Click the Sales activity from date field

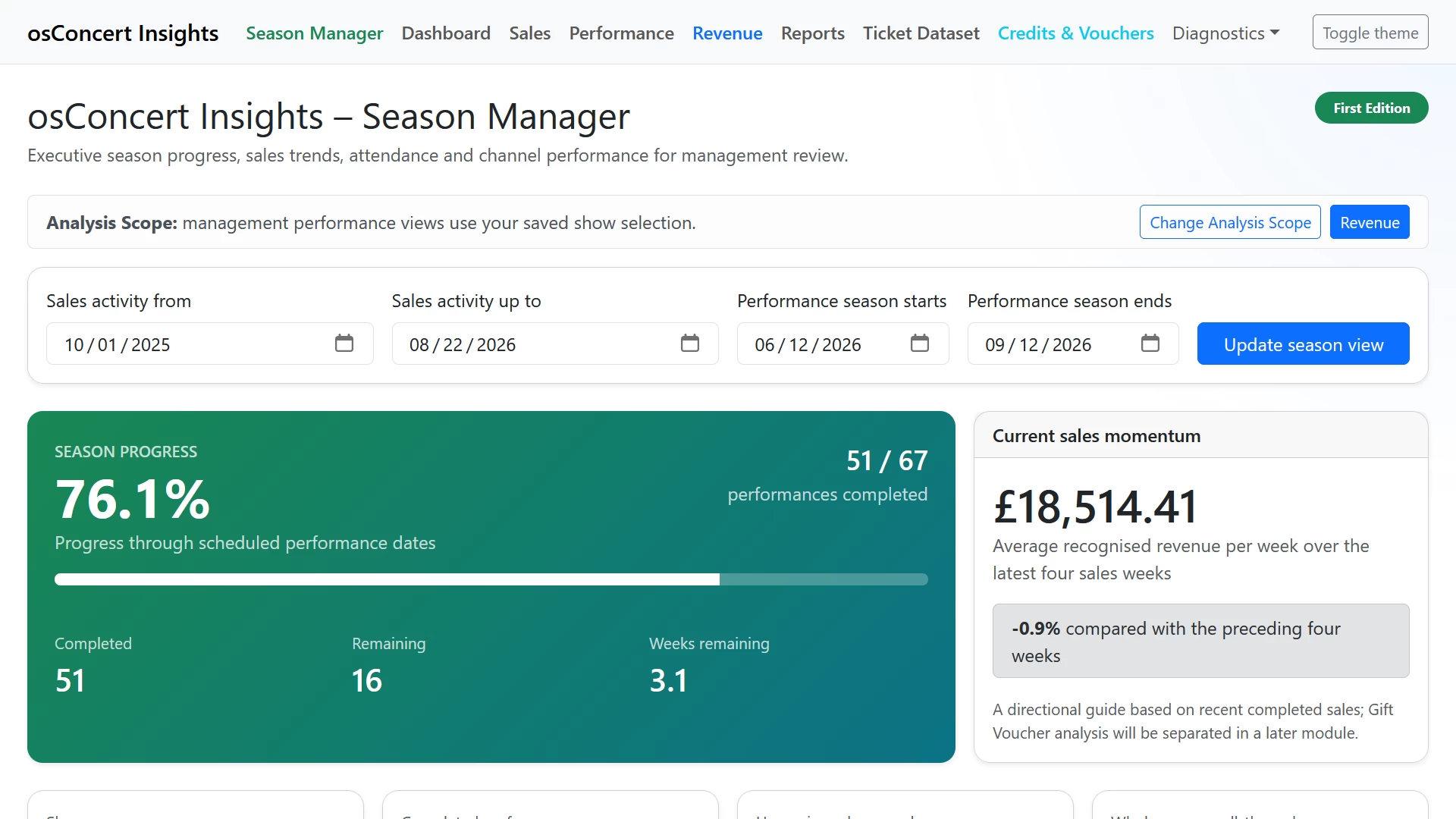point(210,344)
